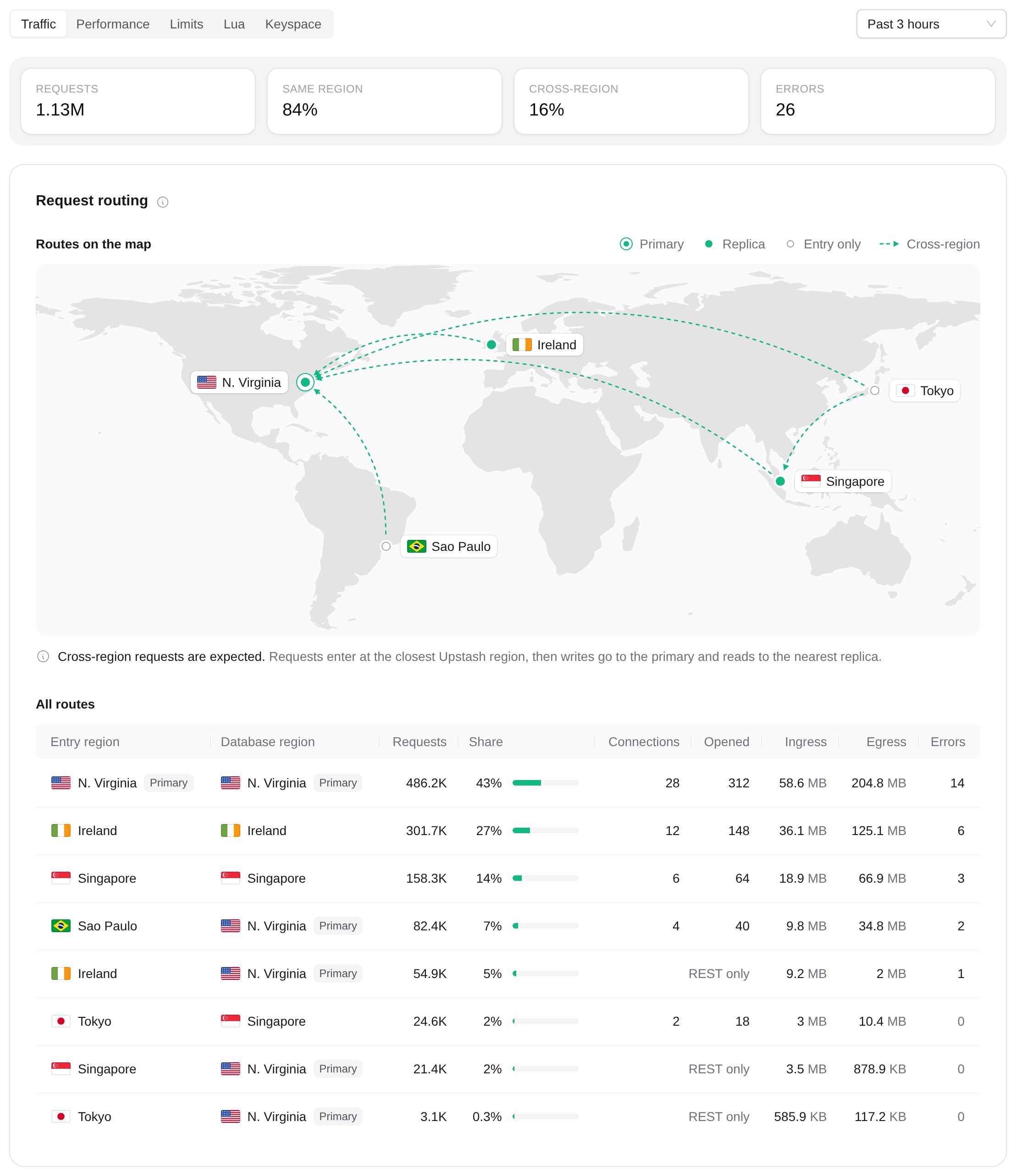Click the Sao Paulo entry-only circle on map
1016x1176 pixels.
click(386, 546)
